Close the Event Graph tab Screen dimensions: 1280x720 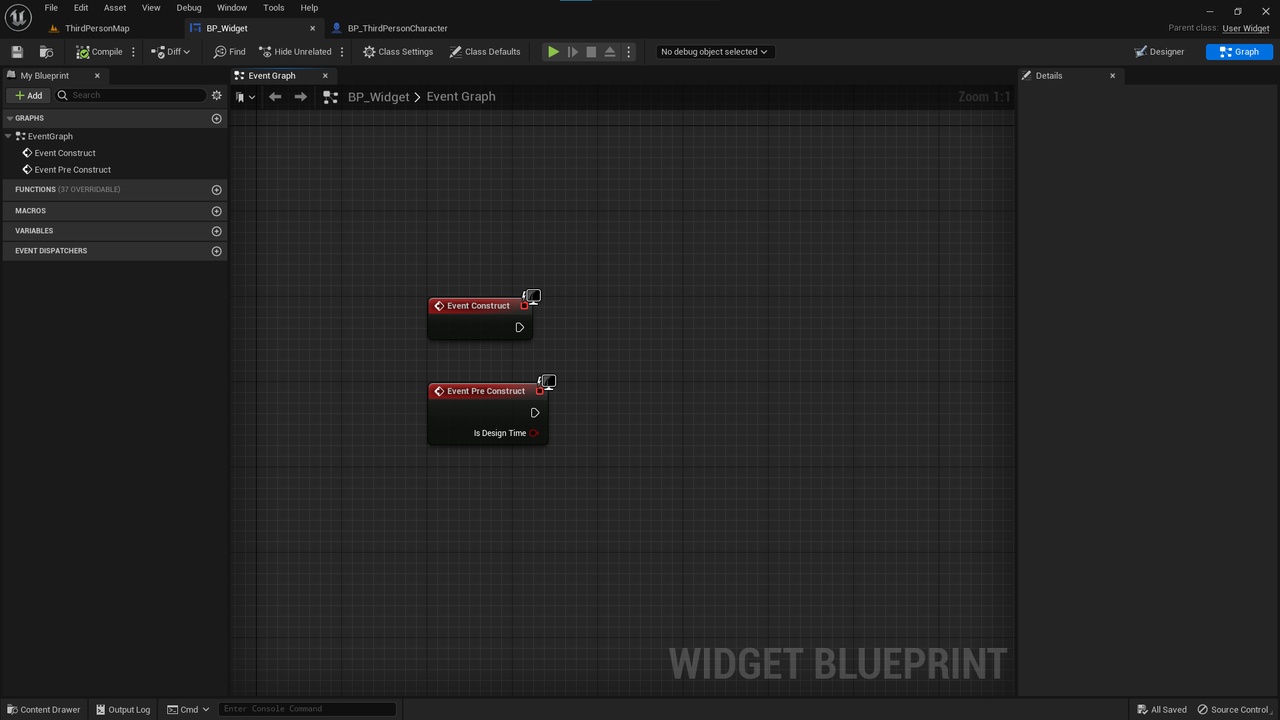tap(325, 76)
